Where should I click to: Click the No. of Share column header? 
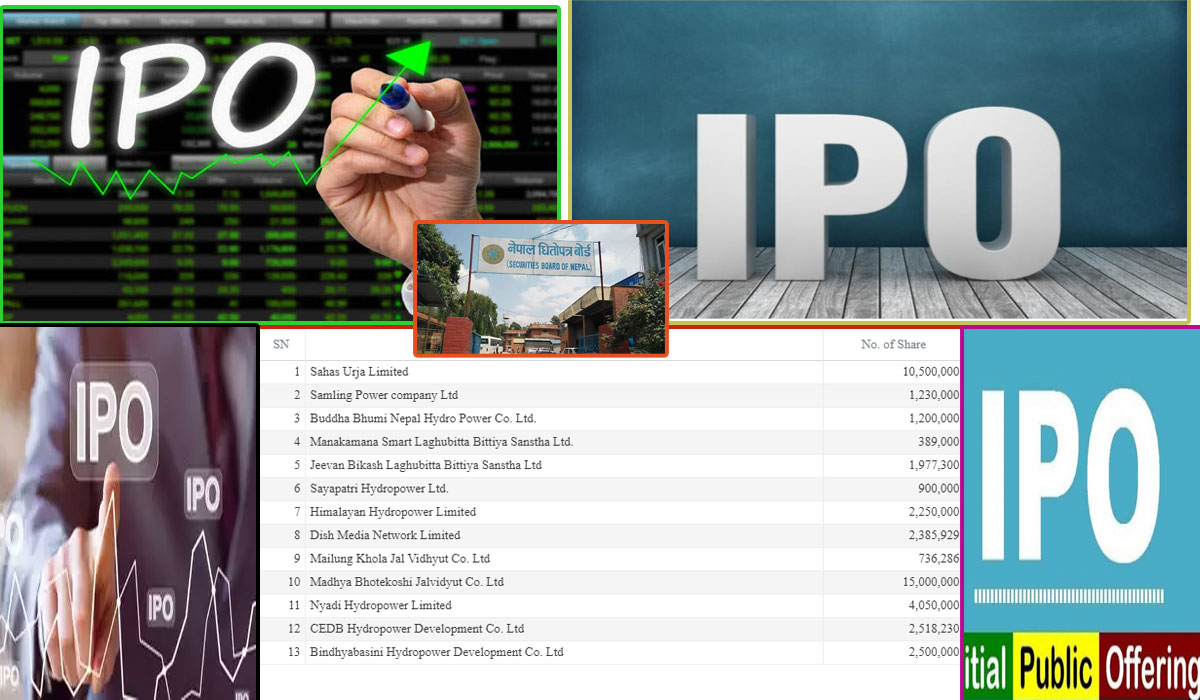point(893,345)
